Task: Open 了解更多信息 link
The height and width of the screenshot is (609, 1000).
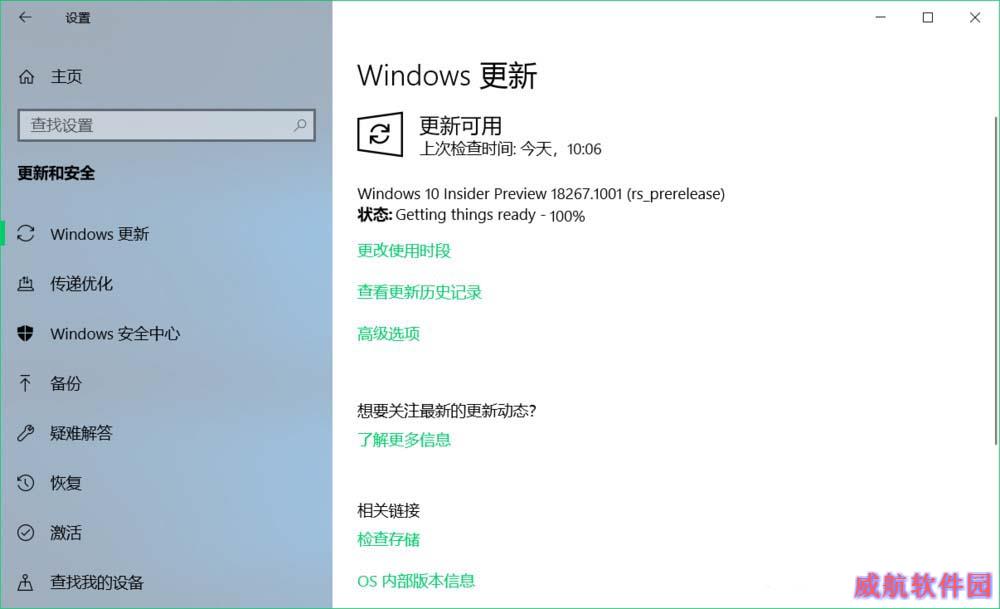Action: click(404, 439)
